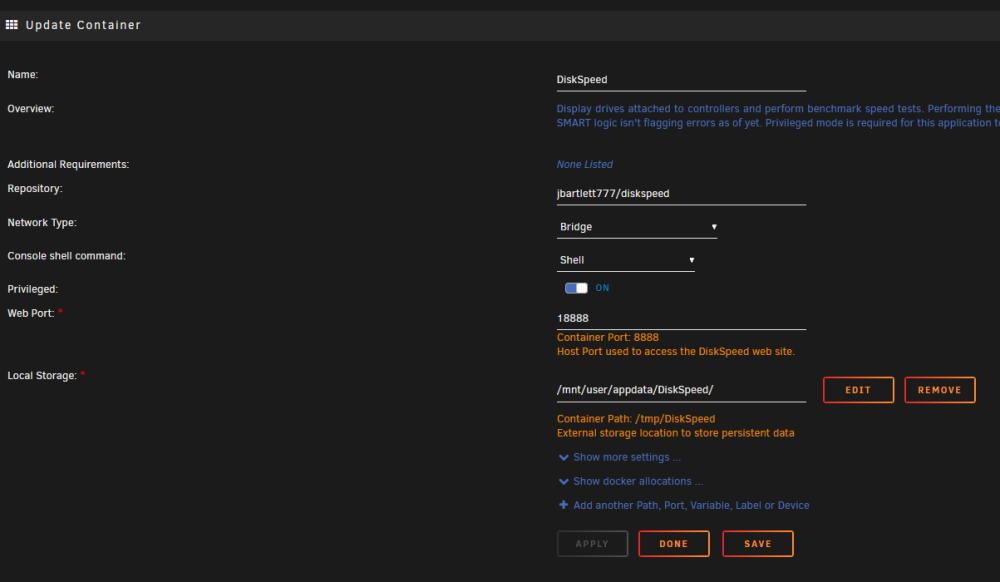Screen dimensions: 1000x582
Task: Click the Repository field jbartlett777/diskspeed
Action: click(681, 194)
